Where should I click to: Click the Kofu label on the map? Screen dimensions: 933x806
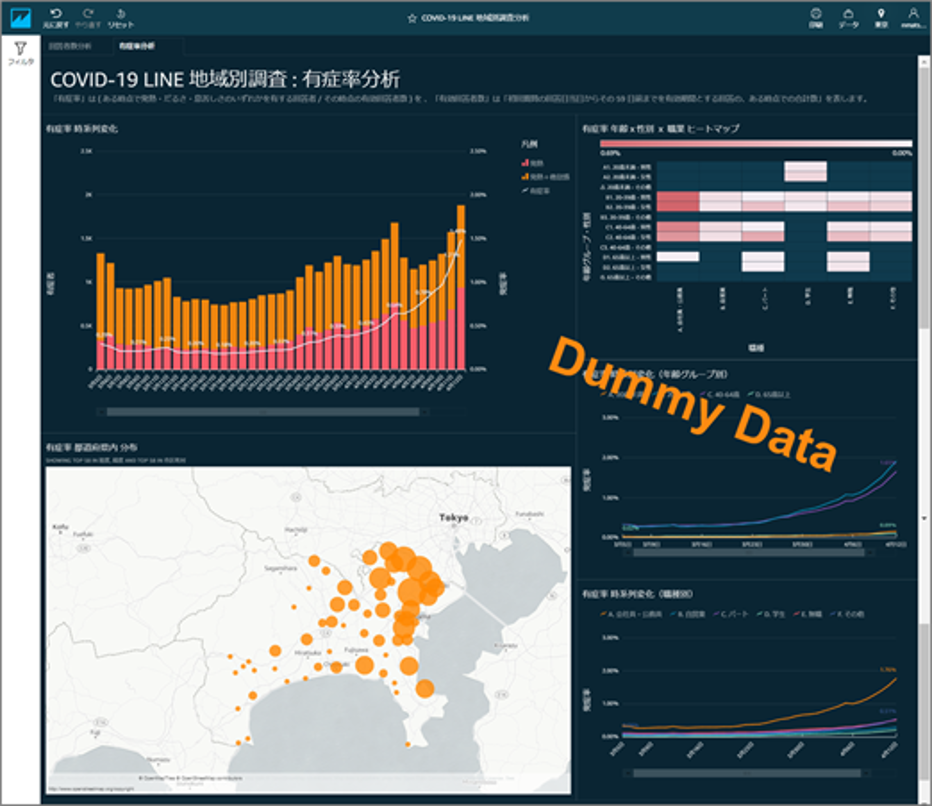click(x=61, y=527)
